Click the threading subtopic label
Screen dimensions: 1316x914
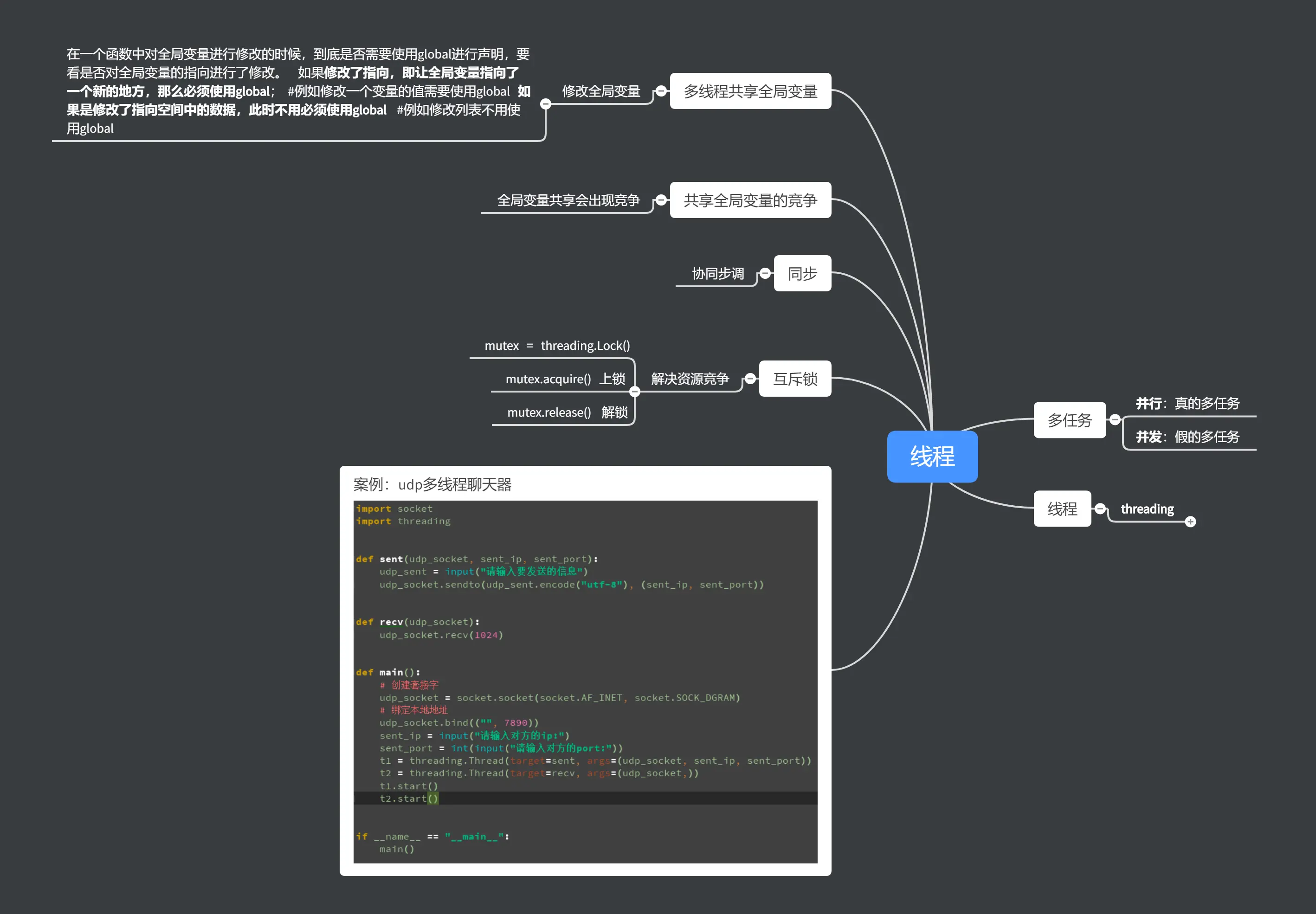pos(1147,508)
